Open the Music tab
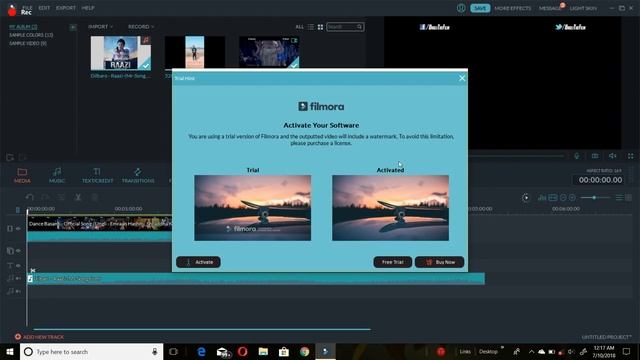The image size is (640, 360). [57, 175]
